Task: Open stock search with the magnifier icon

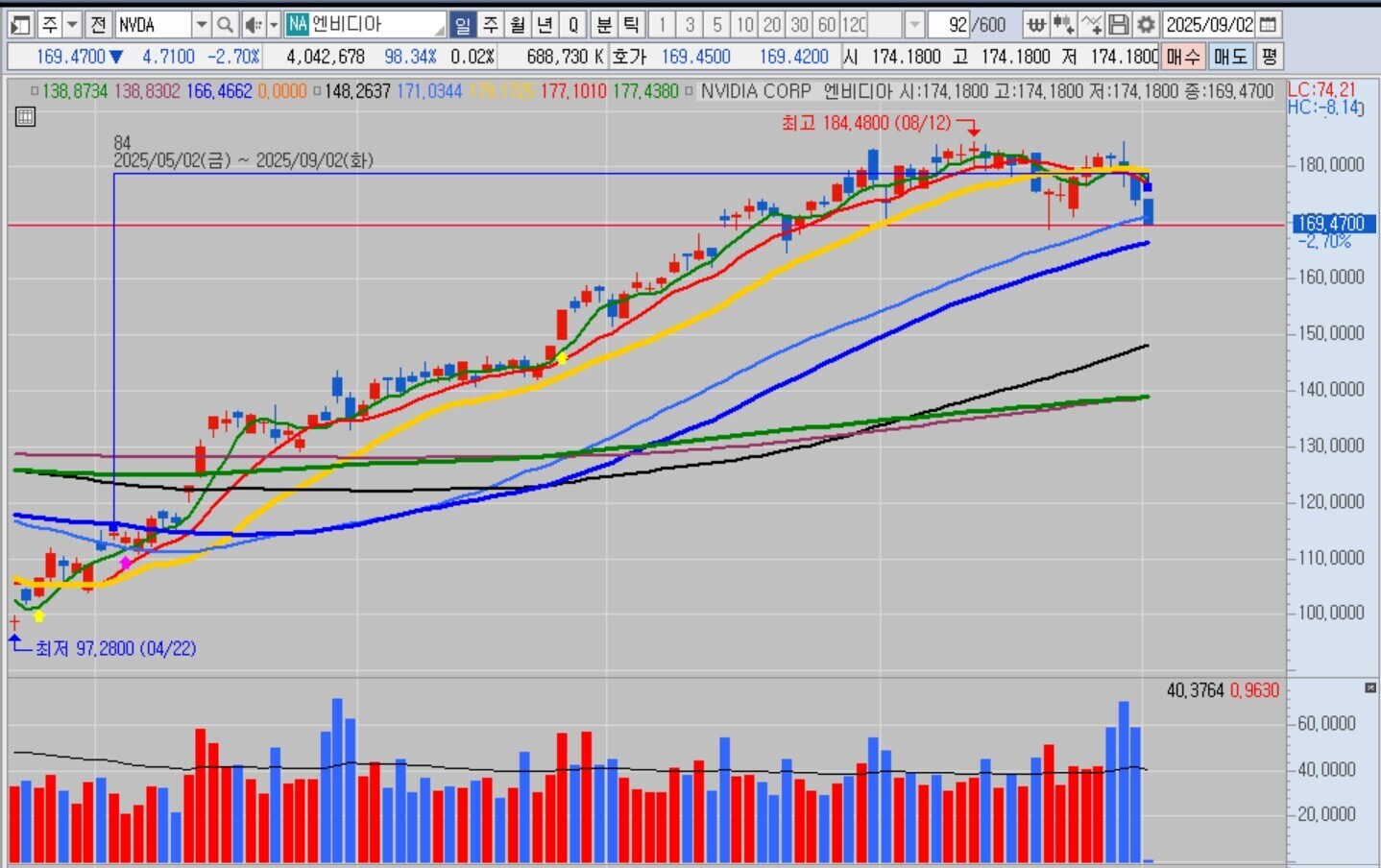Action: pyautogui.click(x=225, y=24)
